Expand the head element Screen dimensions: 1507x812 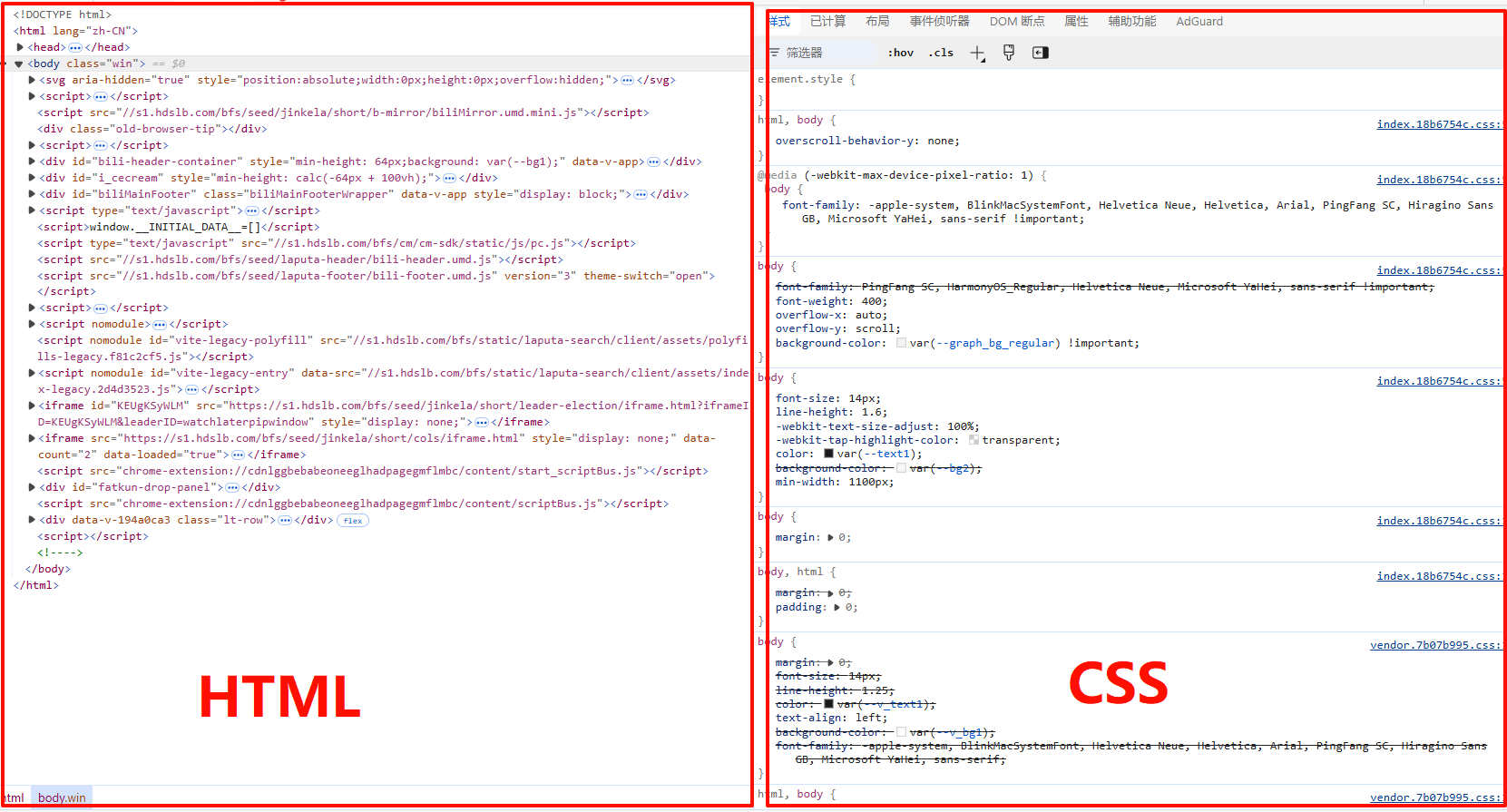[20, 47]
